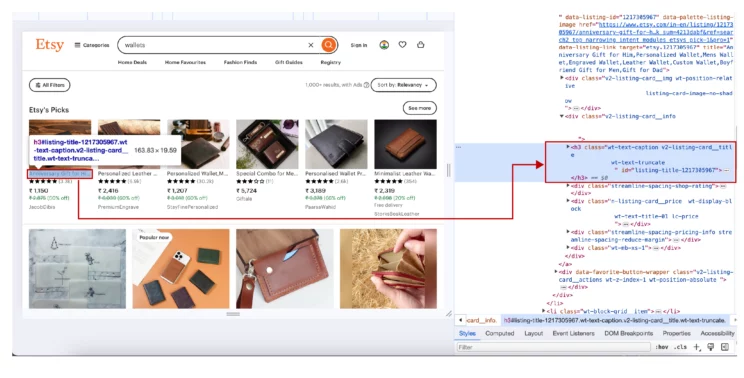
Task: Open the brown snap card holder image
Action: [x=285, y=269]
